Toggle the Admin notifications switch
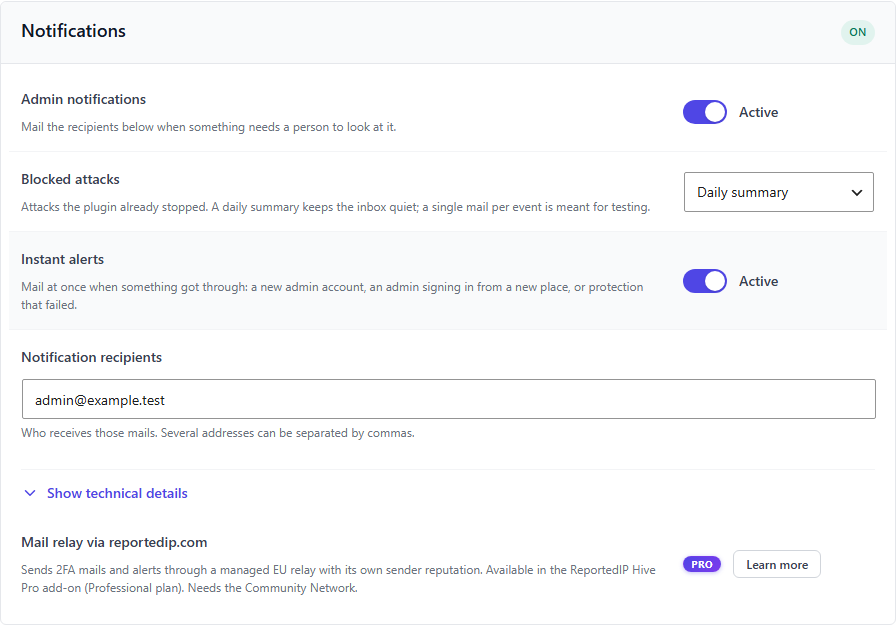 (705, 112)
